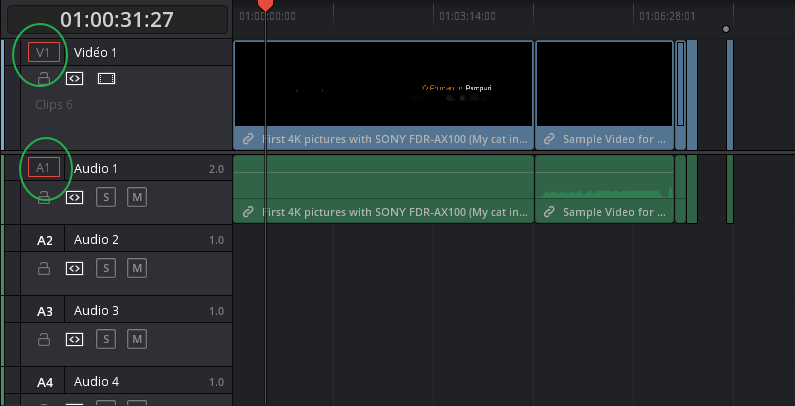795x406 pixels.
Task: Click the gray marker dot on the ruler
Action: pyautogui.click(x=726, y=29)
